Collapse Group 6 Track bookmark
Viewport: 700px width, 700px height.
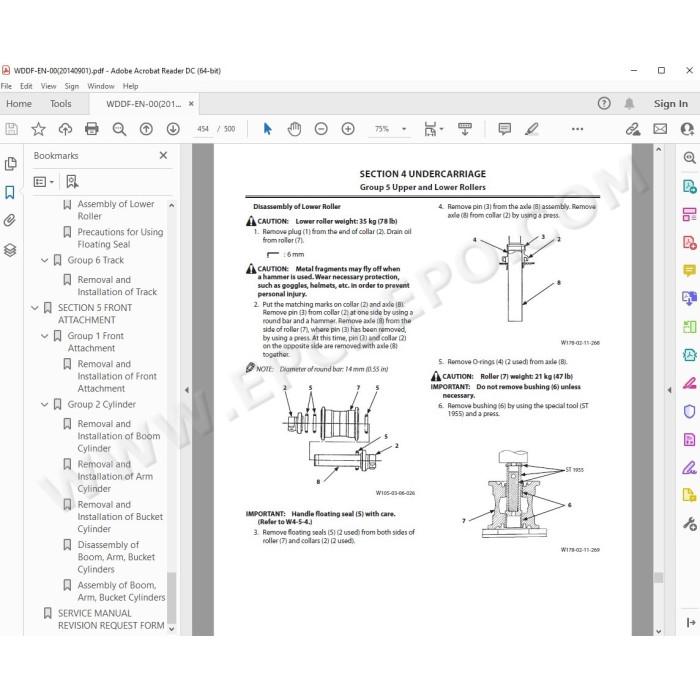[44, 260]
